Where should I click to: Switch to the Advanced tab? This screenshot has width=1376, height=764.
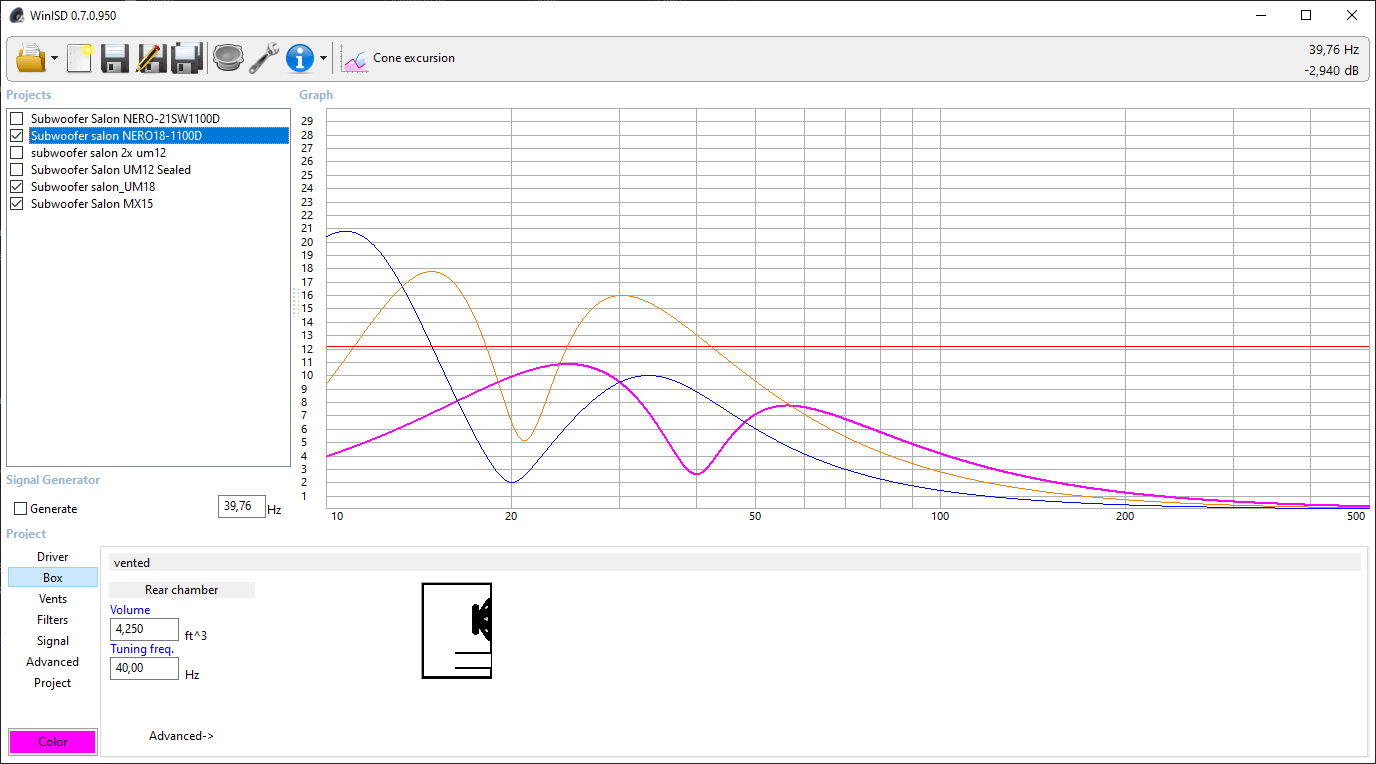[x=53, y=662]
